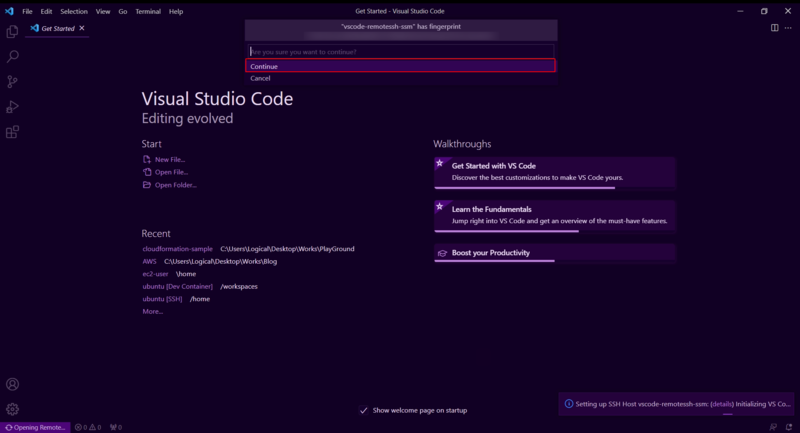Image resolution: width=800 pixels, height=433 pixels.
Task: Click the path C:\Users\Logical\Desktop\Works\PlayGround
Action: [x=287, y=249]
